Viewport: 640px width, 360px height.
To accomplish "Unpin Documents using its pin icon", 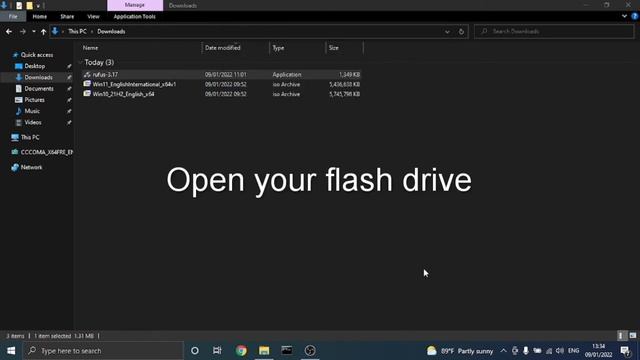I will click(69, 89).
